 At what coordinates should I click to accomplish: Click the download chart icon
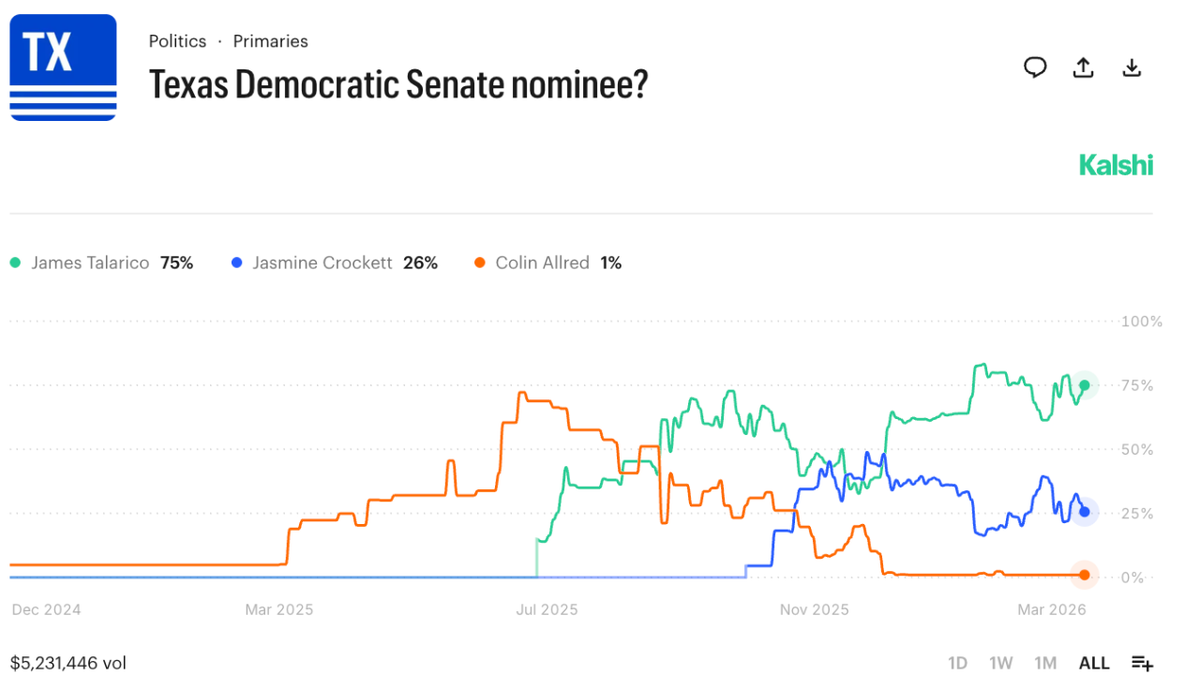1131,67
